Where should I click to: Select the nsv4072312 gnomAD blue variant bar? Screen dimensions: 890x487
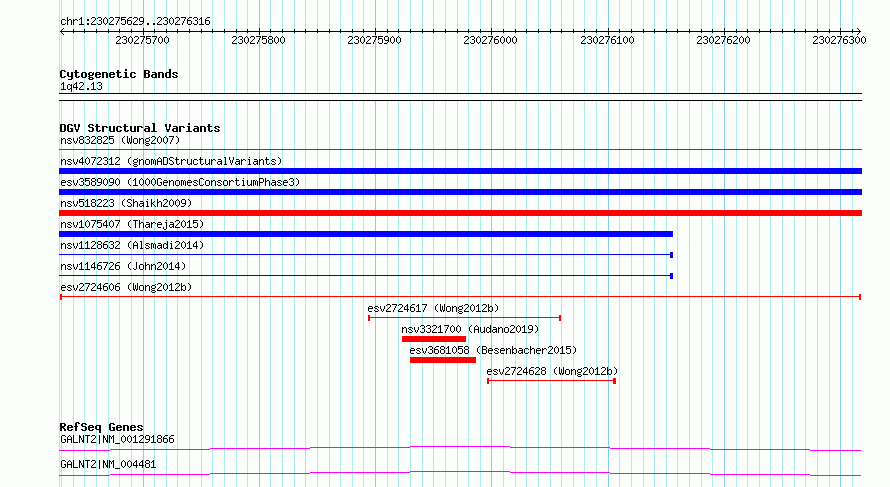460,171
